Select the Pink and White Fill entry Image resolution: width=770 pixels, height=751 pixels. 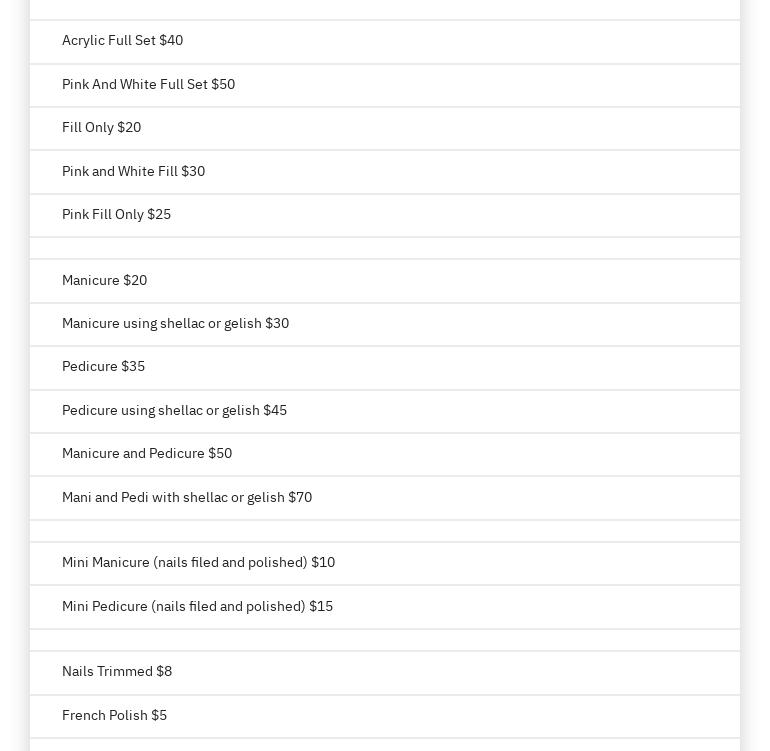[x=133, y=172]
